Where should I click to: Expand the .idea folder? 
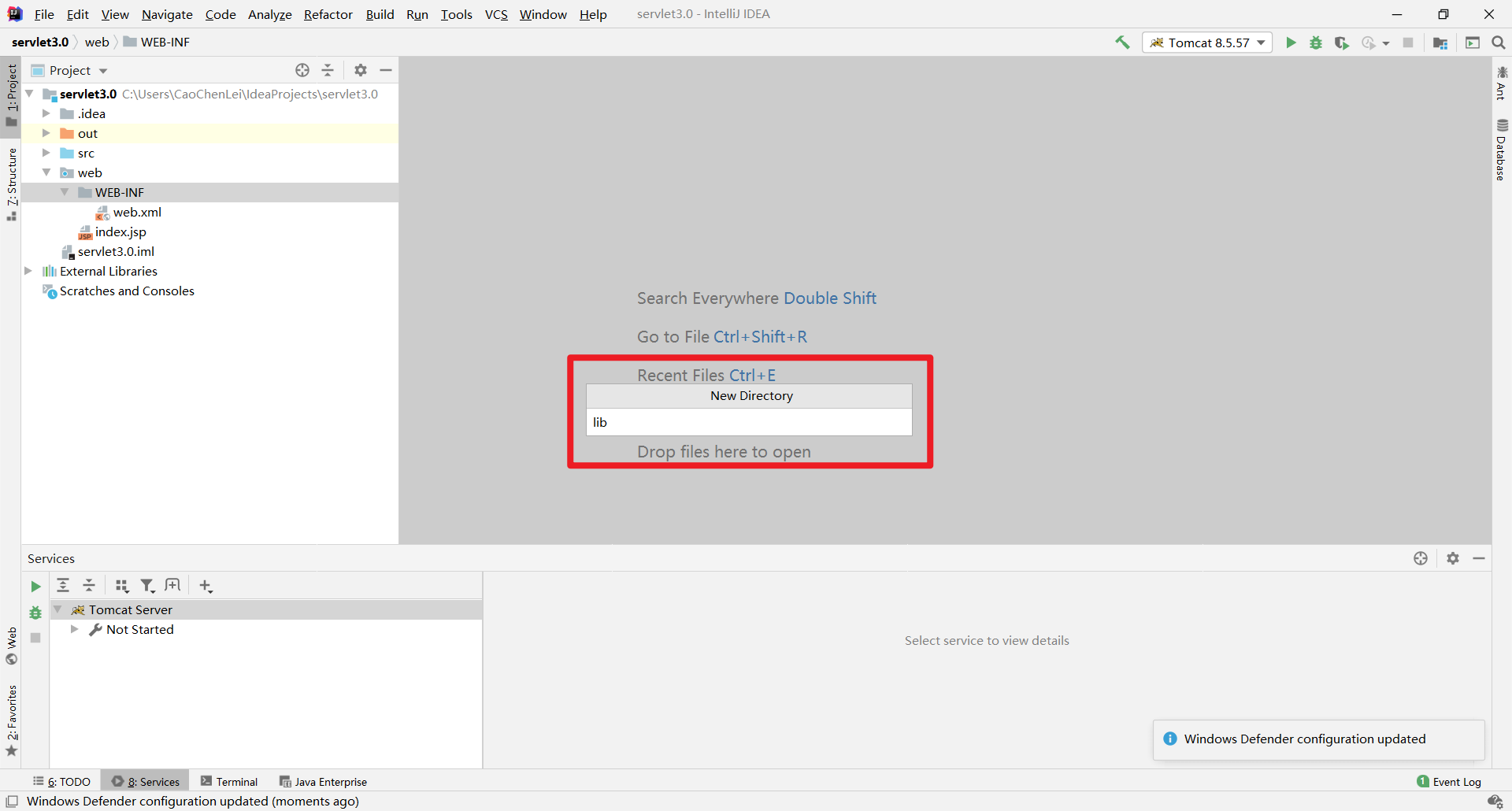(46, 113)
